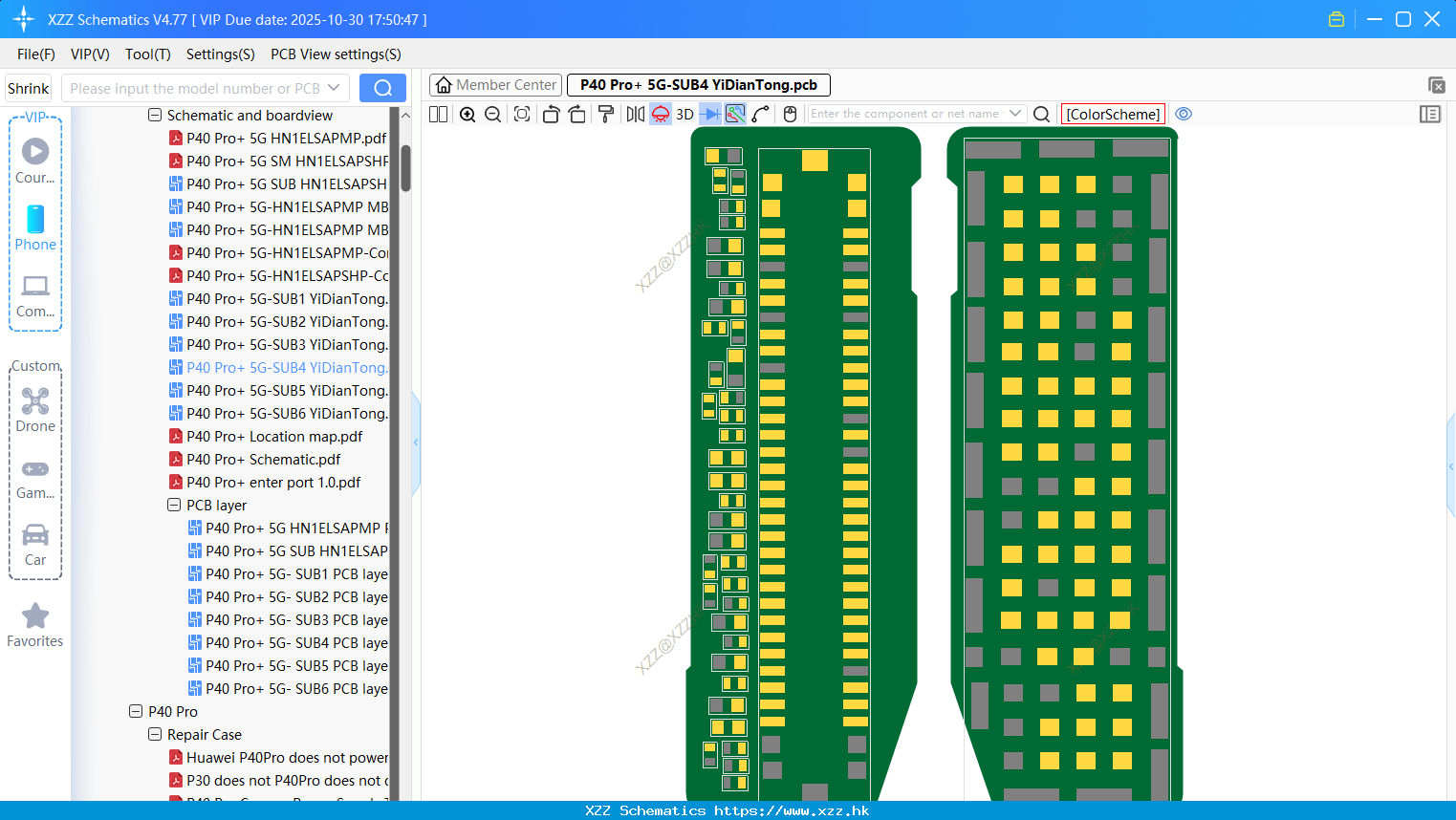
Task: Open P40 Pro+ 5G- SUB5 PCB layer
Action: pyautogui.click(x=288, y=665)
